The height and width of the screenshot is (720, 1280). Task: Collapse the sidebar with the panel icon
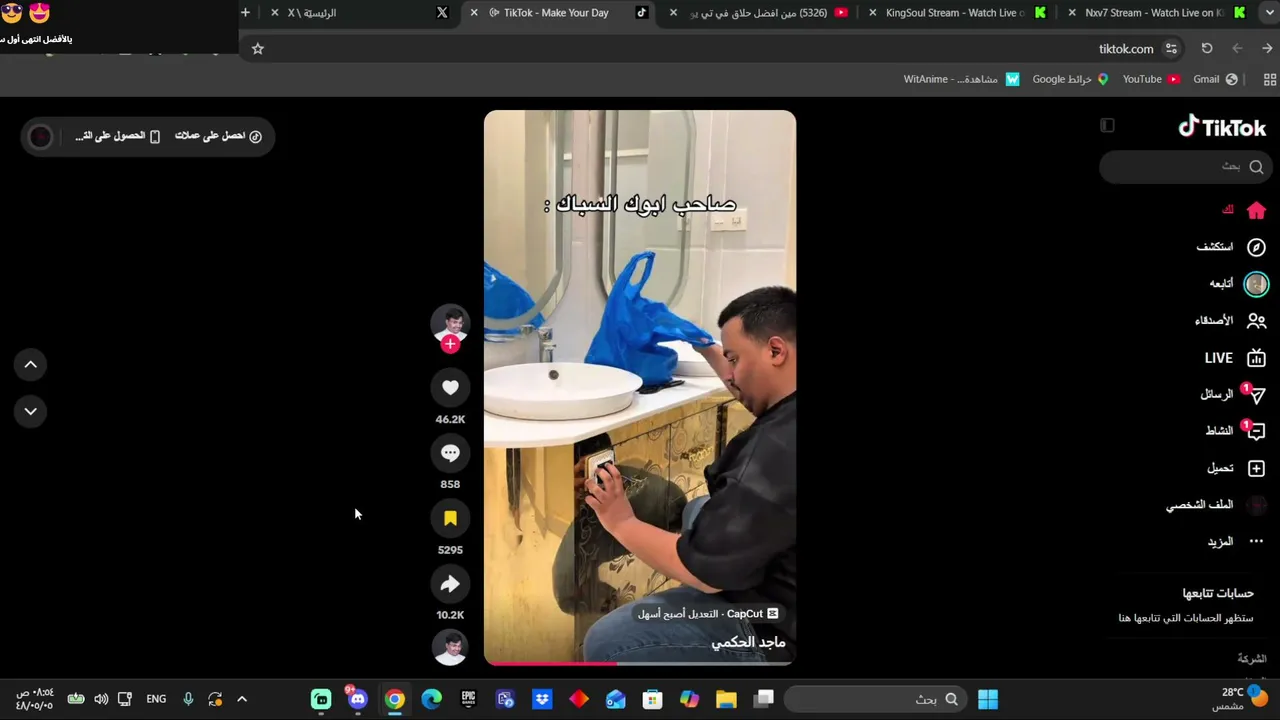point(1107,125)
